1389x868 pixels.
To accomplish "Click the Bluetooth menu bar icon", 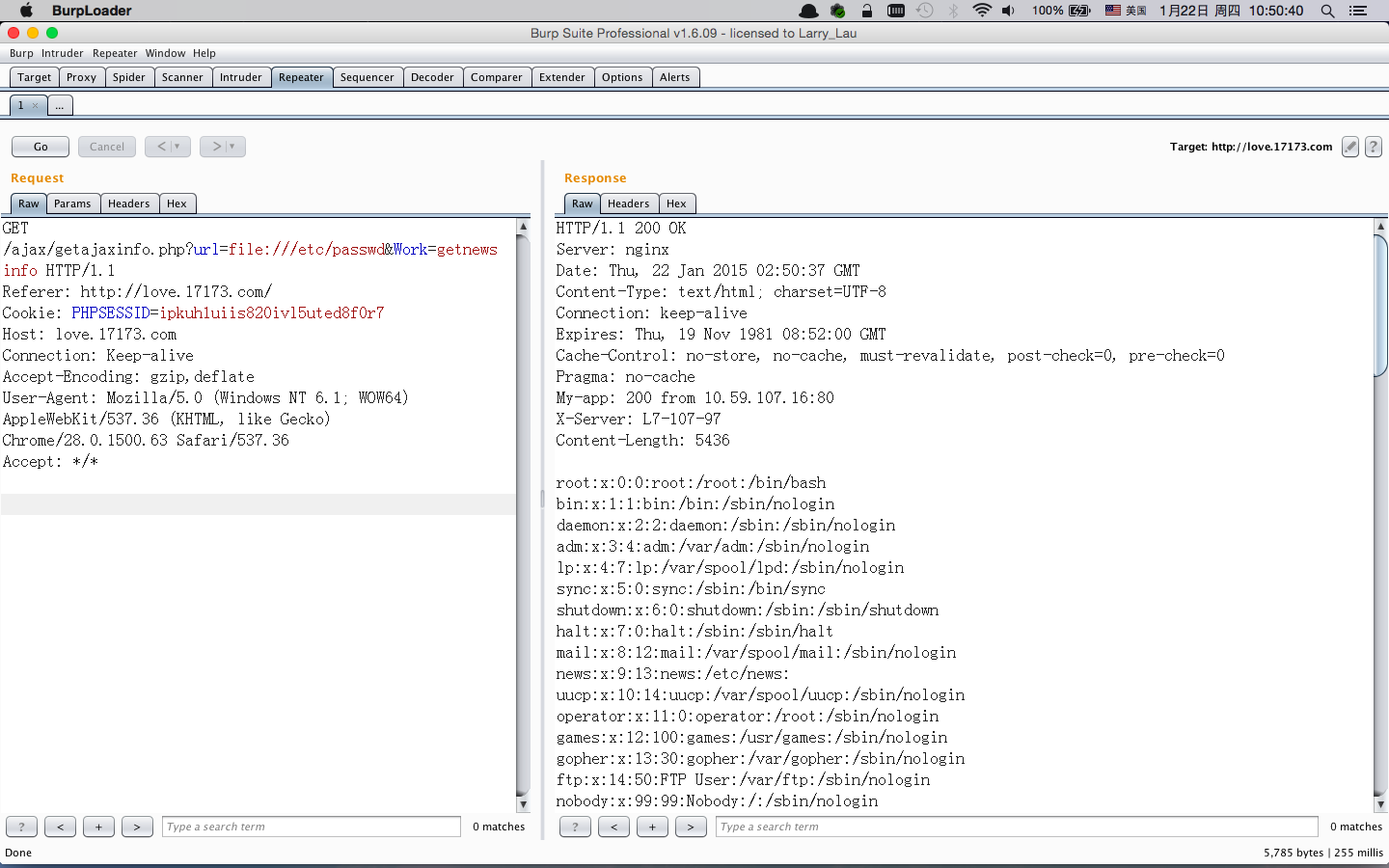I will tap(953, 11).
